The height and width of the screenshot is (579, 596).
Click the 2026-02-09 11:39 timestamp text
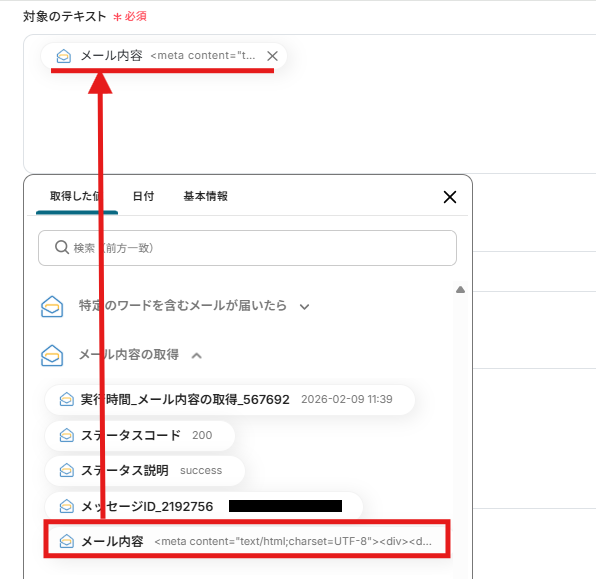(347, 399)
